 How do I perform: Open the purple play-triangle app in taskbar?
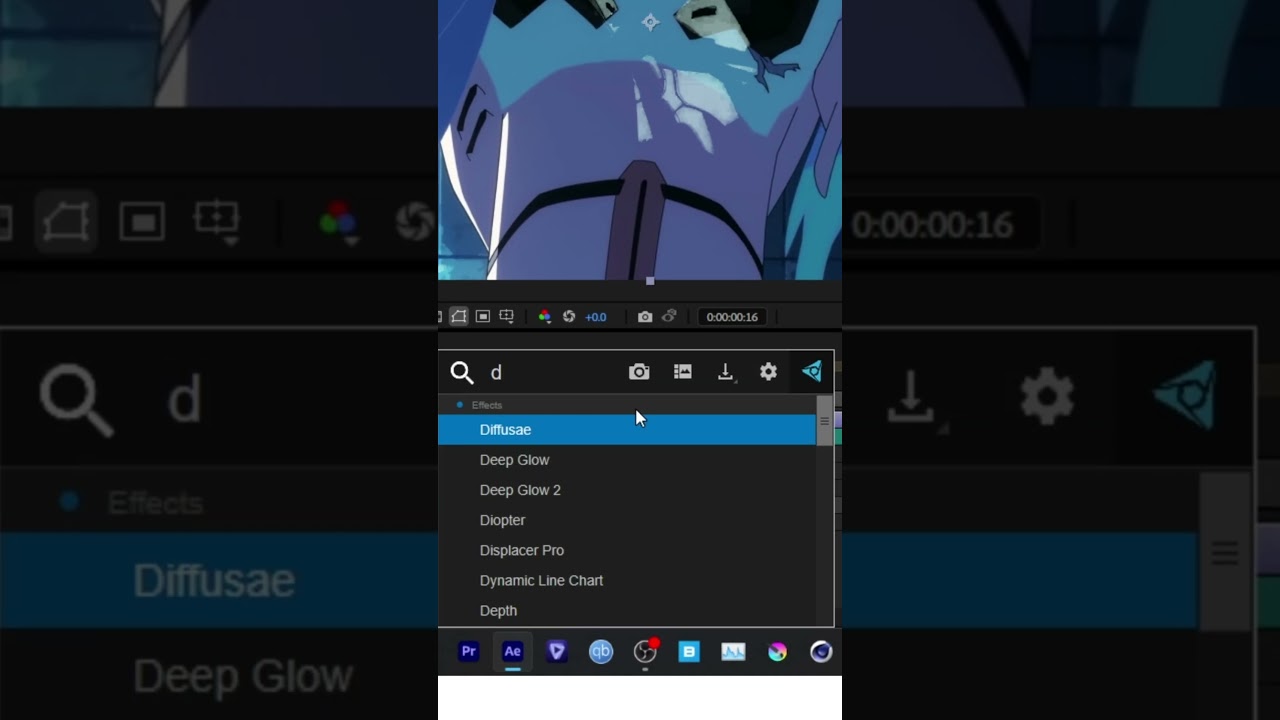click(x=557, y=652)
